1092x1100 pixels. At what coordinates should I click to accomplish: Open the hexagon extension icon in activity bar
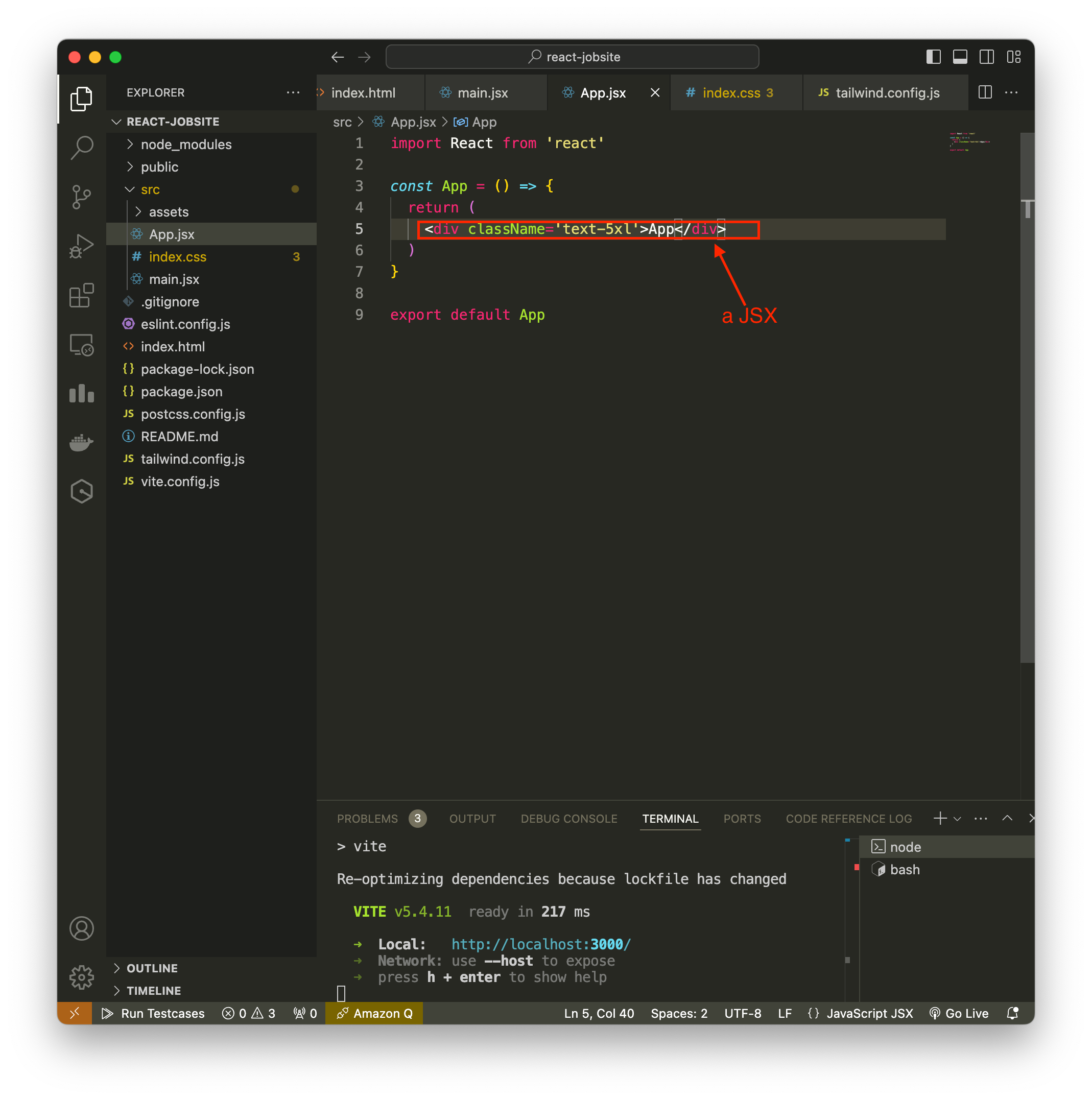(81, 491)
